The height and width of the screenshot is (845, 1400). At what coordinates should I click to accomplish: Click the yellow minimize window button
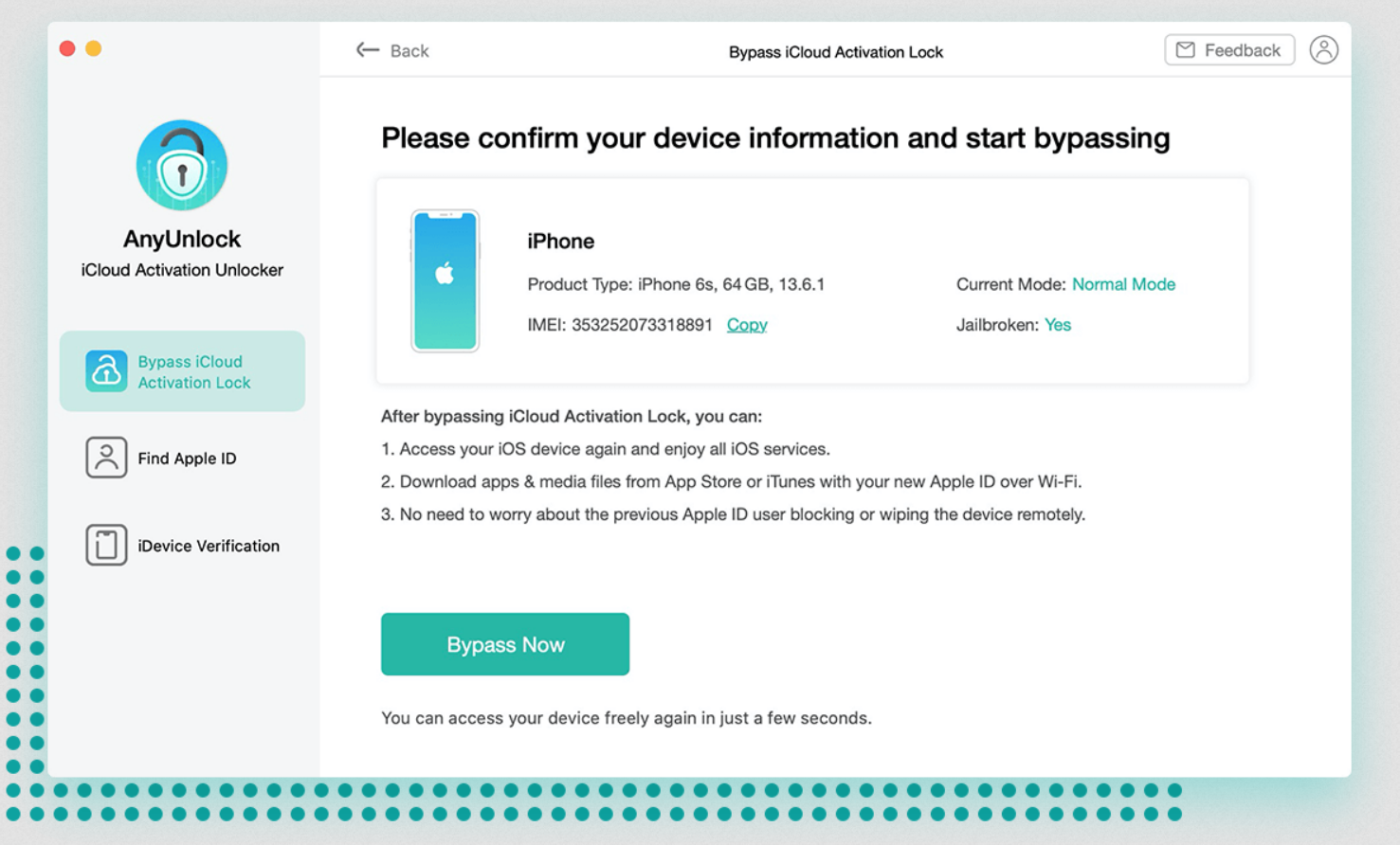(x=94, y=48)
